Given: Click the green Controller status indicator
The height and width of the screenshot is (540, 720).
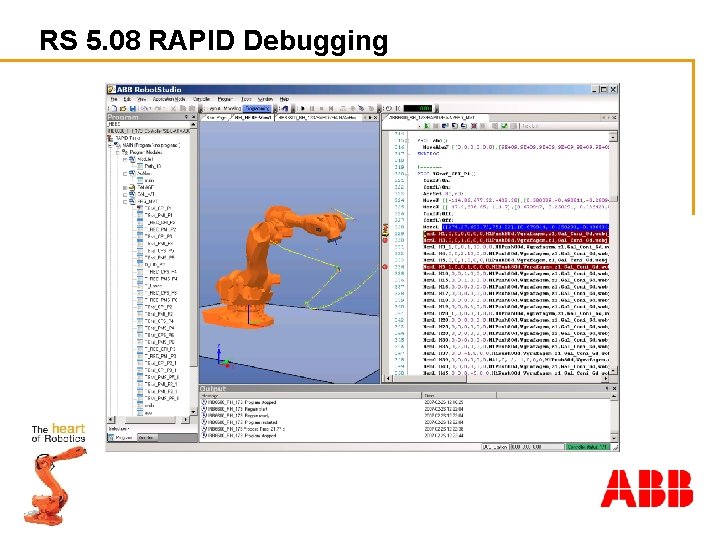Looking at the screenshot, I should (588, 447).
